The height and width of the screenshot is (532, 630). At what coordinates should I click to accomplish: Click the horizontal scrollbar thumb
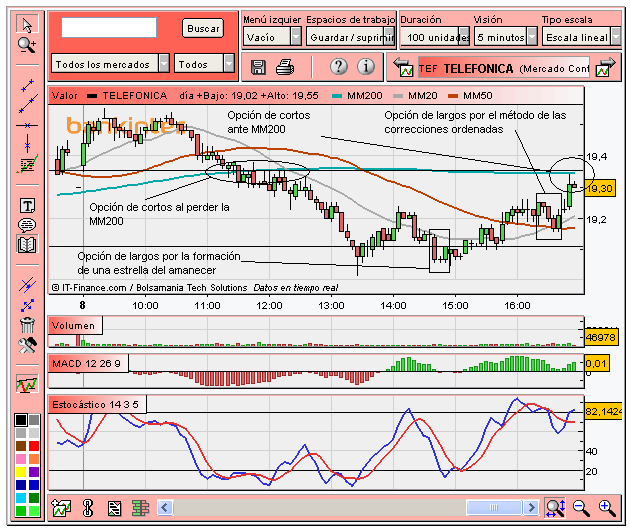494,507
